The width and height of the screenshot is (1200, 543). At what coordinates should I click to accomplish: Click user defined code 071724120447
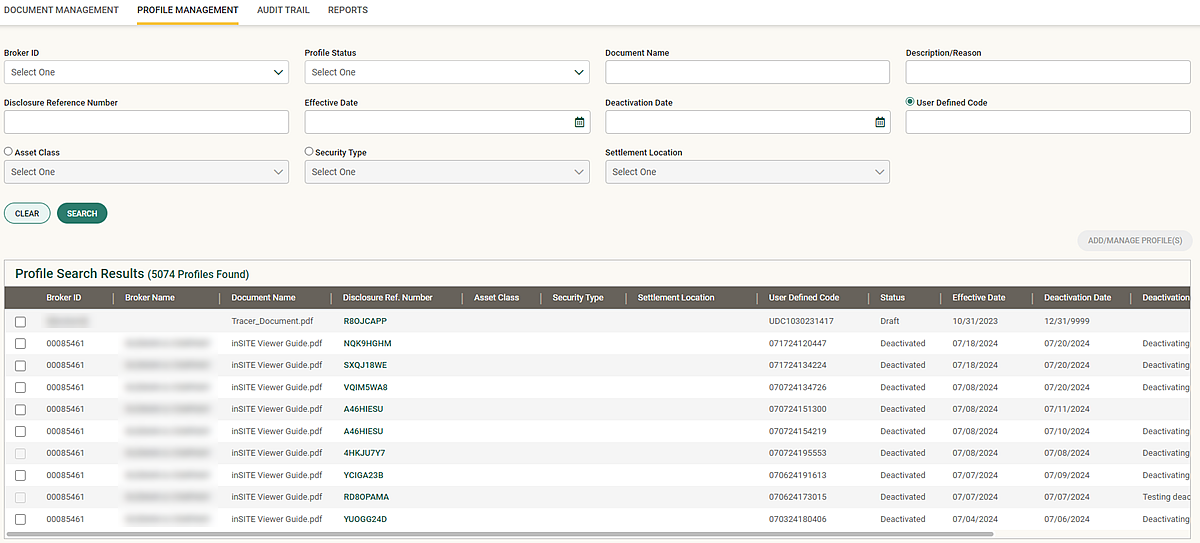[798, 344]
